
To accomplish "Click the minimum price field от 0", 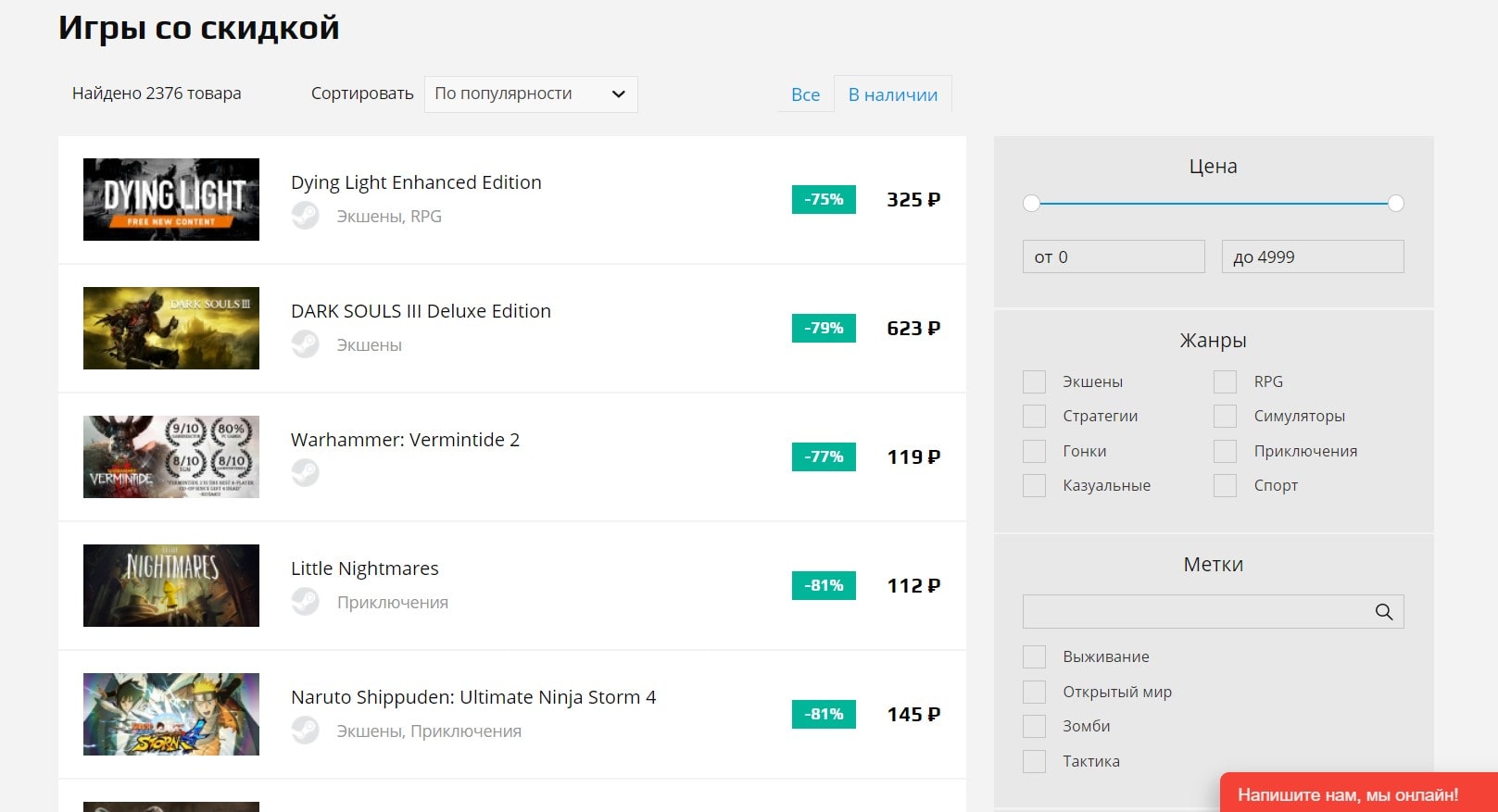I will (x=1114, y=256).
